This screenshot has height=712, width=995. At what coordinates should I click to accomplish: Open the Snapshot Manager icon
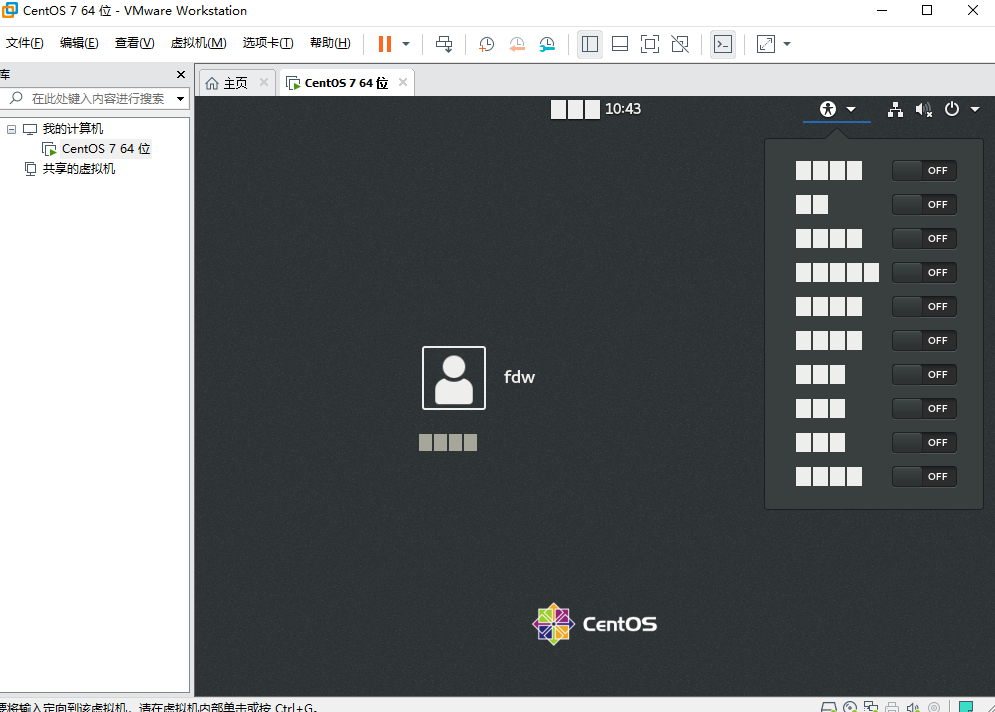pos(547,44)
